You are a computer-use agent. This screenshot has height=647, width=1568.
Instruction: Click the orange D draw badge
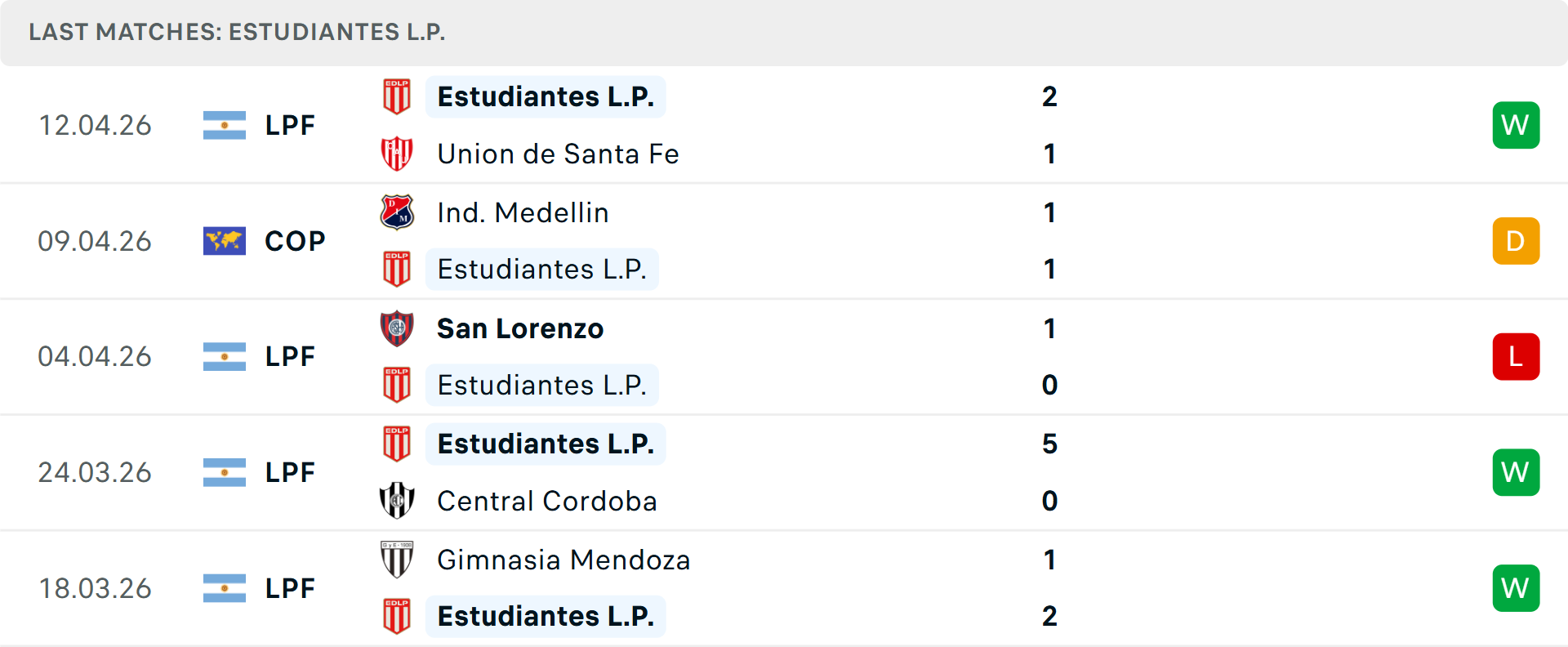pos(1516,241)
